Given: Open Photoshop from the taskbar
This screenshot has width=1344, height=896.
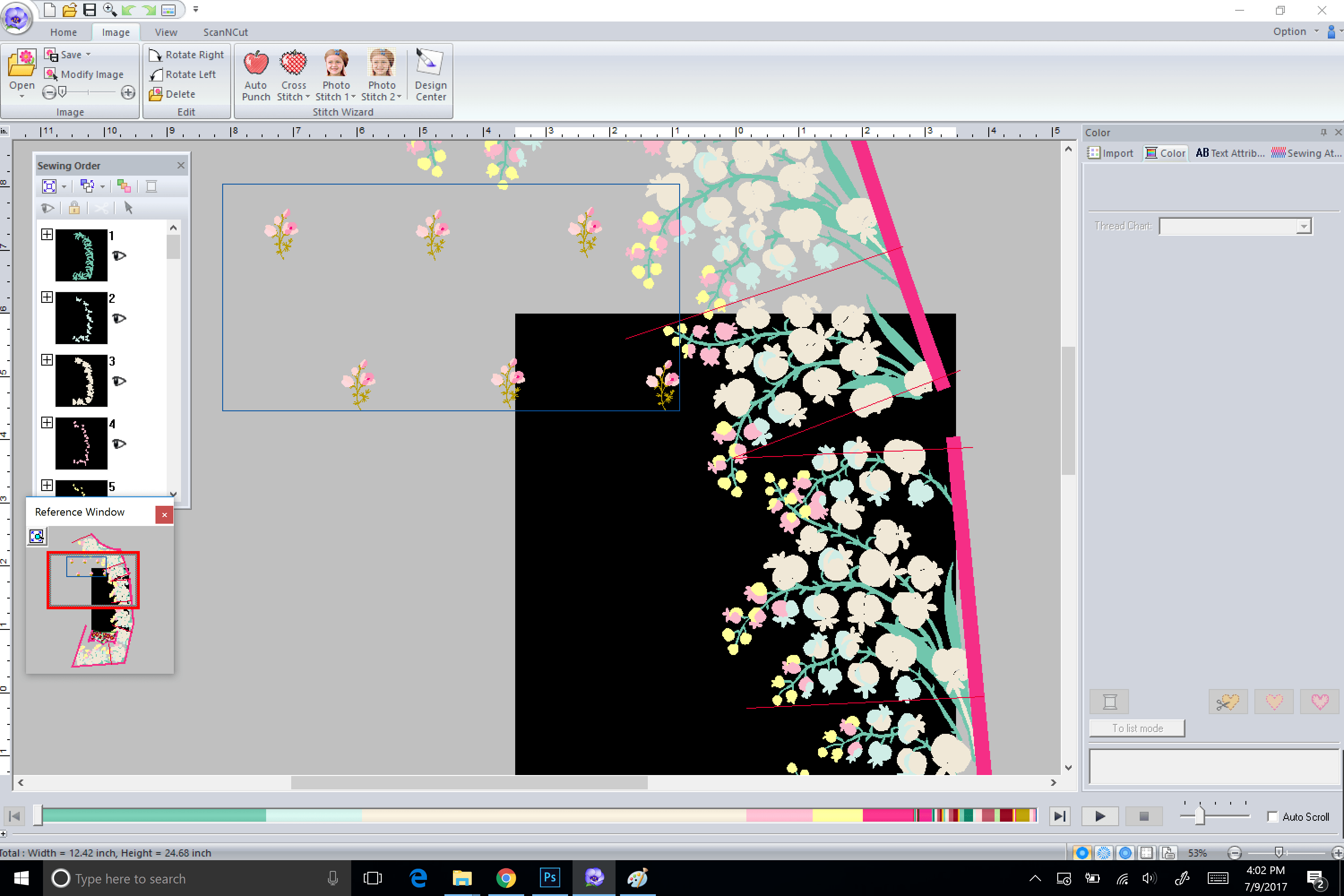Looking at the screenshot, I should tap(549, 878).
